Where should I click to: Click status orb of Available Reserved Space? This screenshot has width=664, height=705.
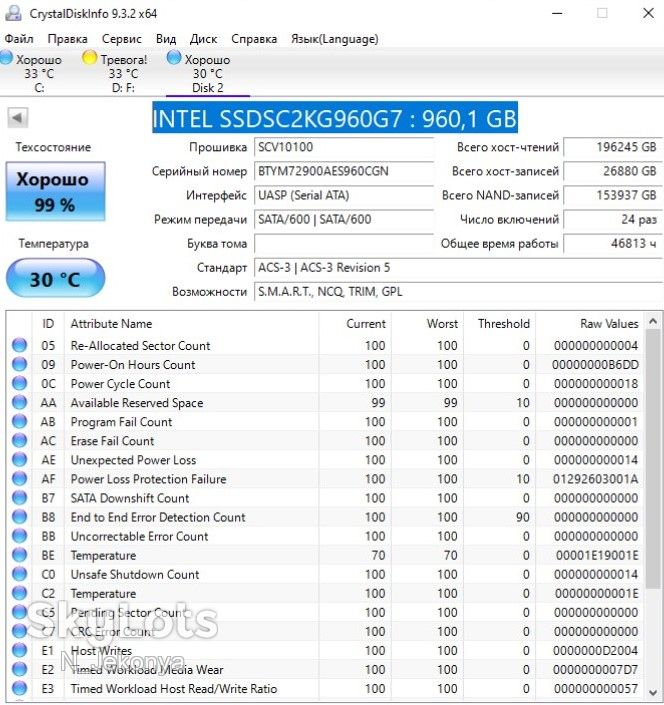click(x=19, y=402)
